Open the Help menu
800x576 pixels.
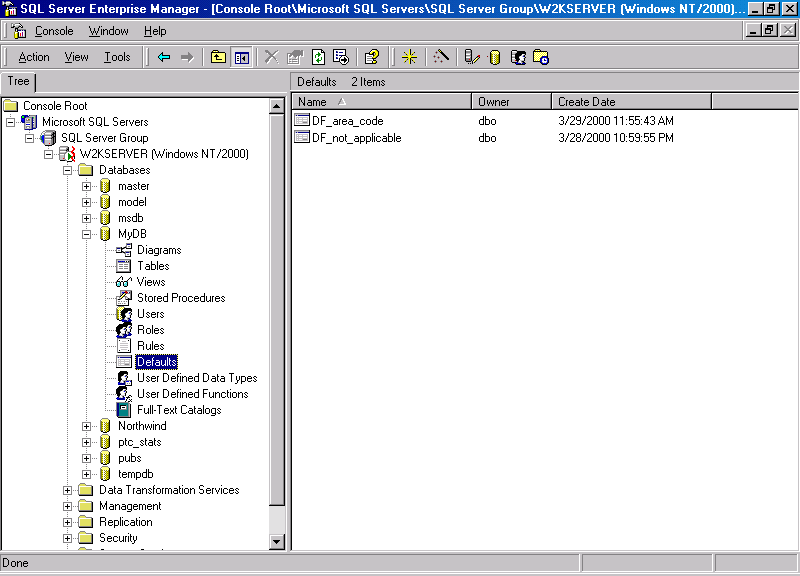(155, 31)
